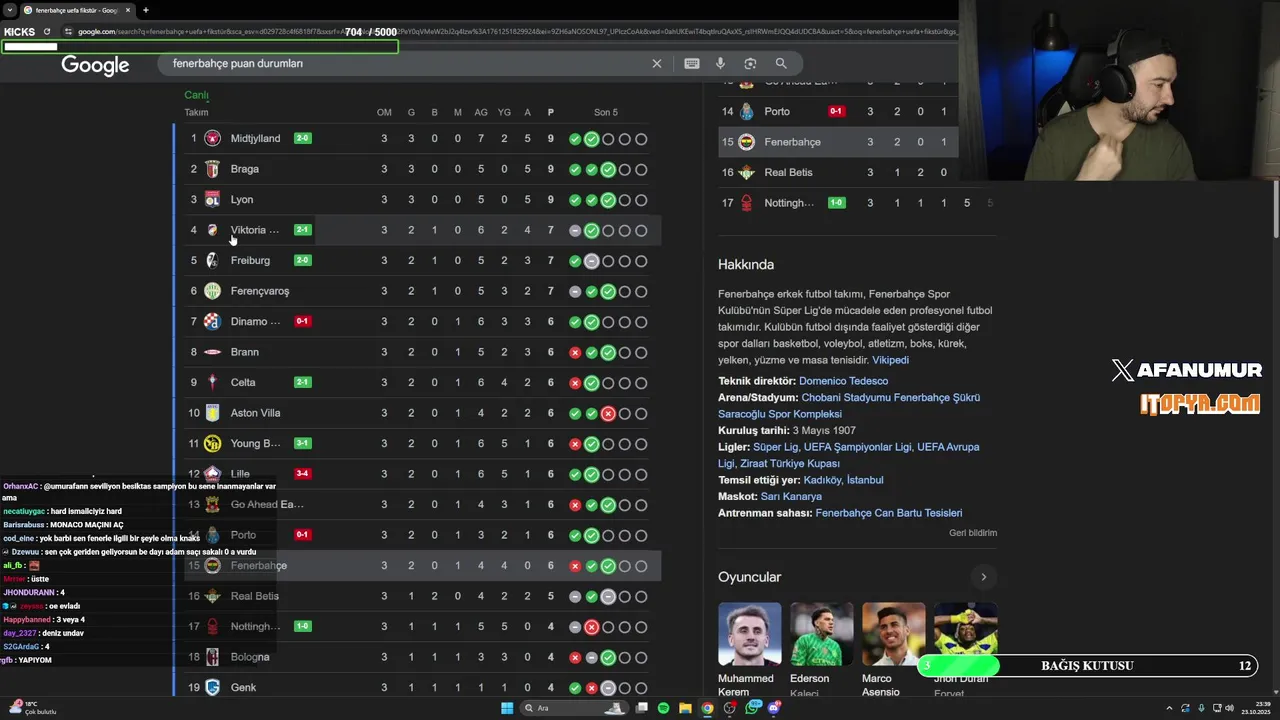Open a new browser tab
The height and width of the screenshot is (720, 1280).
(146, 10)
